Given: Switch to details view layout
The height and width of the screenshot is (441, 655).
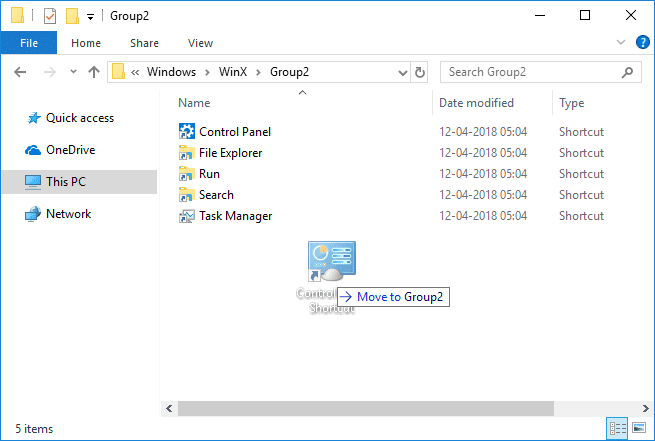Looking at the screenshot, I should pyautogui.click(x=618, y=428).
